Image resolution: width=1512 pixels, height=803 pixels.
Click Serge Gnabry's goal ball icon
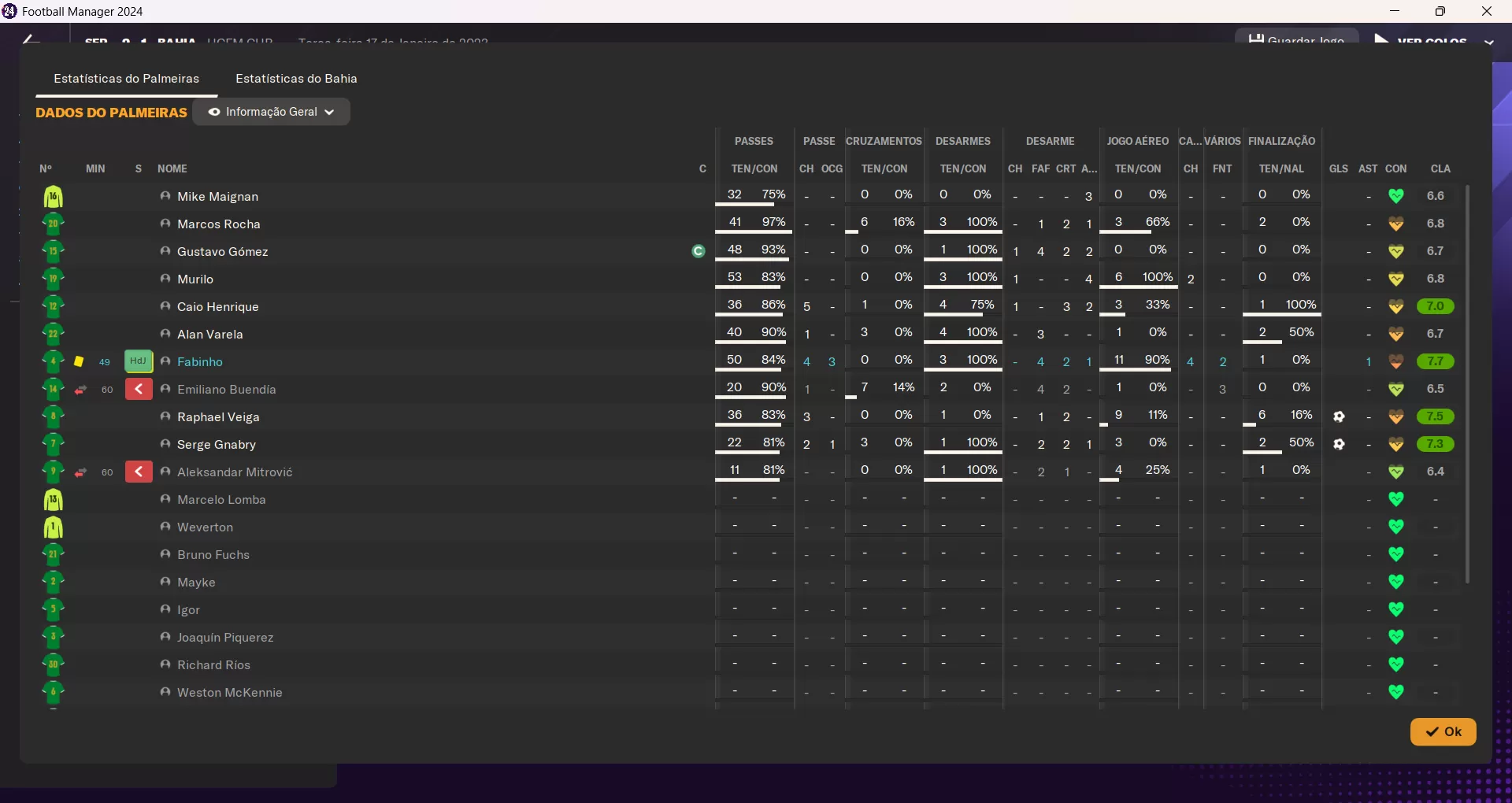coord(1339,444)
